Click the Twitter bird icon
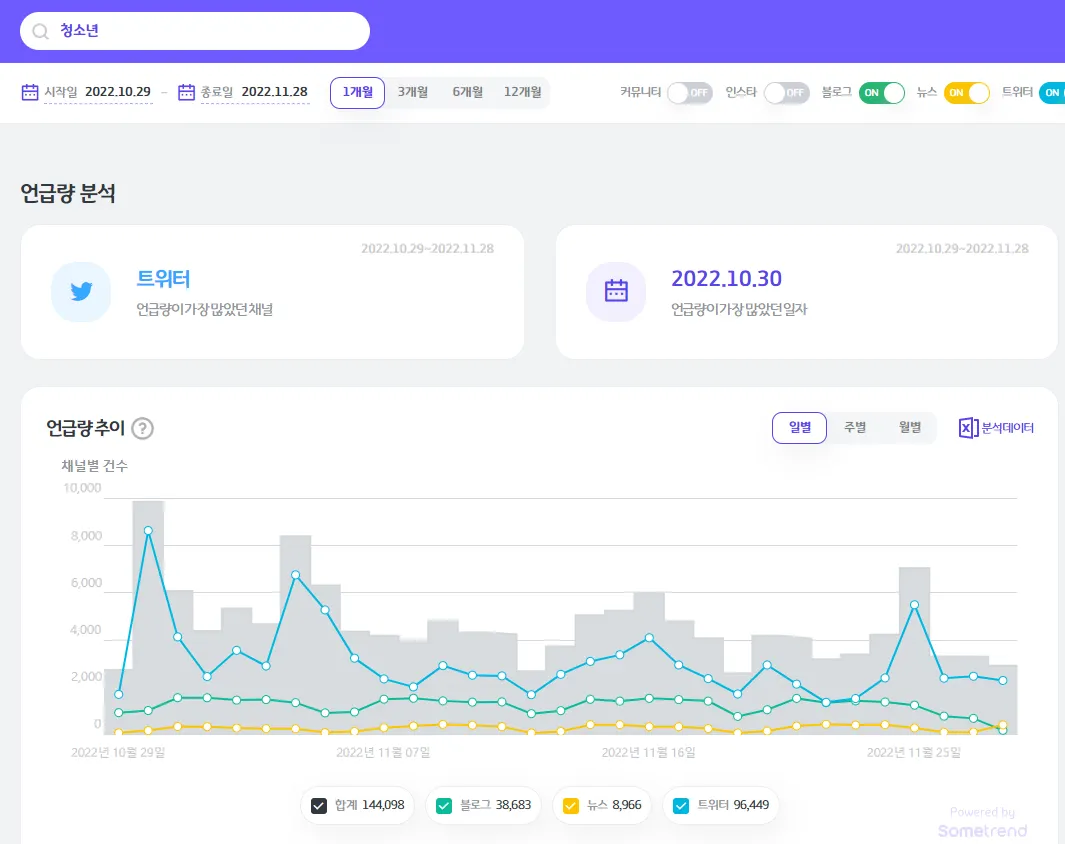1065x844 pixels. (81, 292)
